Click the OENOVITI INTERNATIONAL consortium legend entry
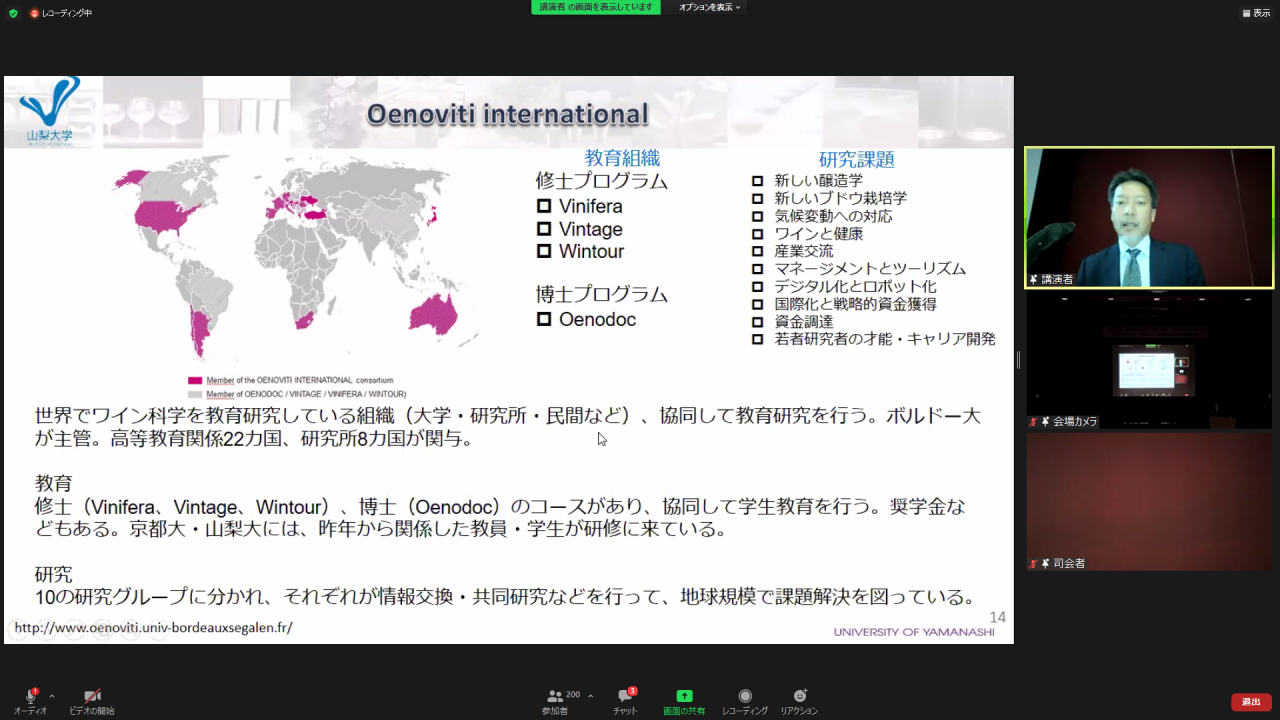The image size is (1280, 720). pos(290,380)
